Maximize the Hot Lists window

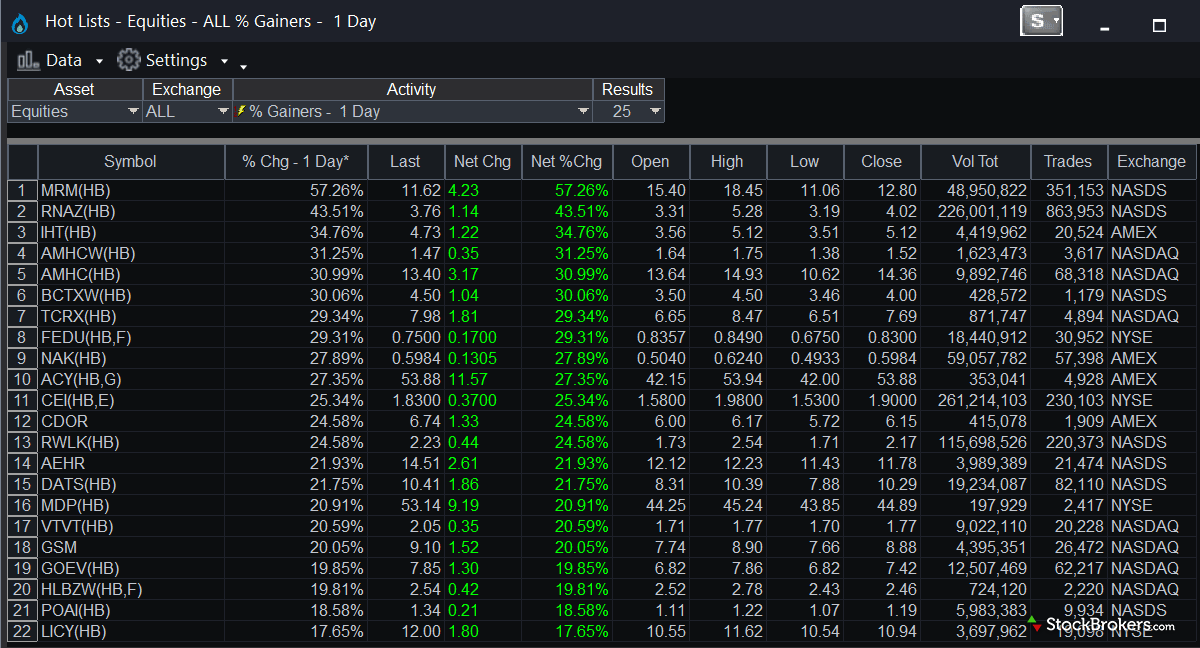(x=1159, y=25)
